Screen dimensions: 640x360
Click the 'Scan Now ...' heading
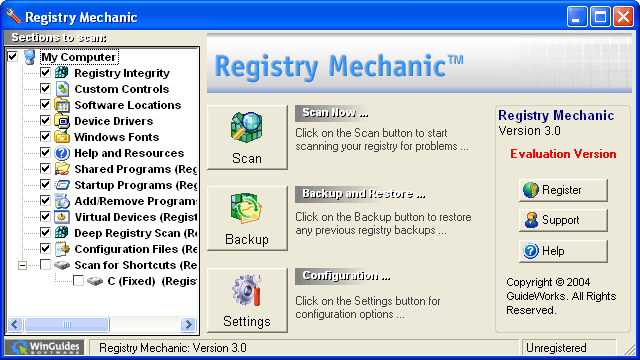point(335,113)
